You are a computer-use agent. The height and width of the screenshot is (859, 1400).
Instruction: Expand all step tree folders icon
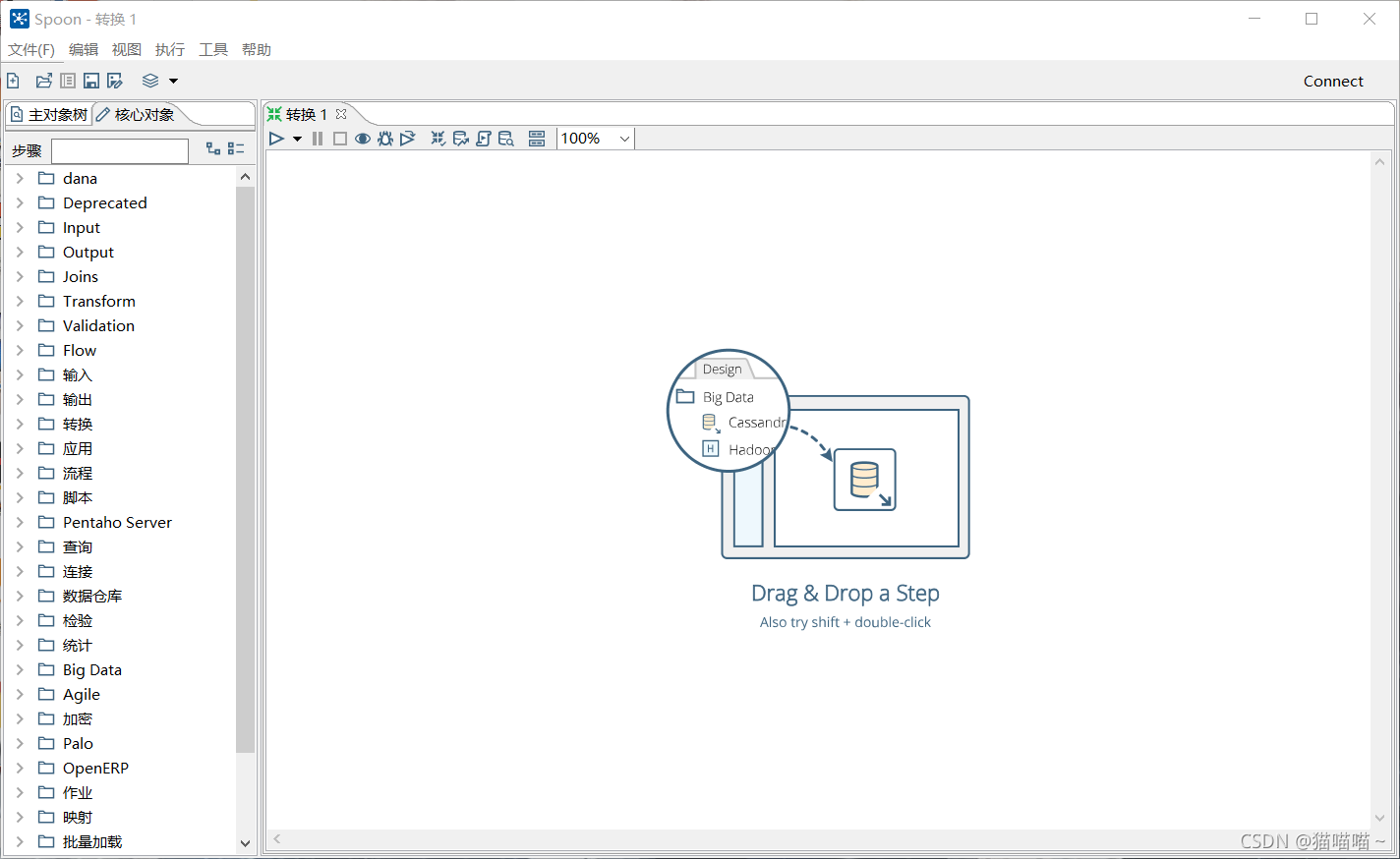[213, 148]
